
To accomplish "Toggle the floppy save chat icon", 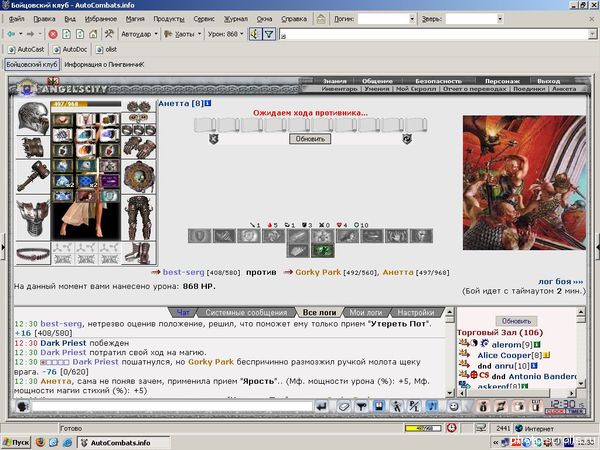I will pyautogui.click(x=379, y=406).
